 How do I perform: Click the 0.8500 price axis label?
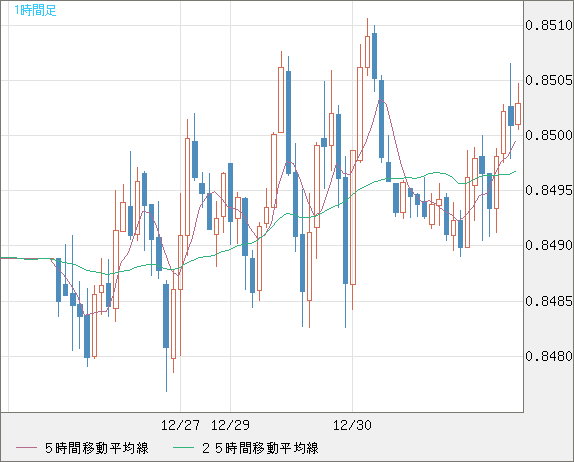pos(549,135)
